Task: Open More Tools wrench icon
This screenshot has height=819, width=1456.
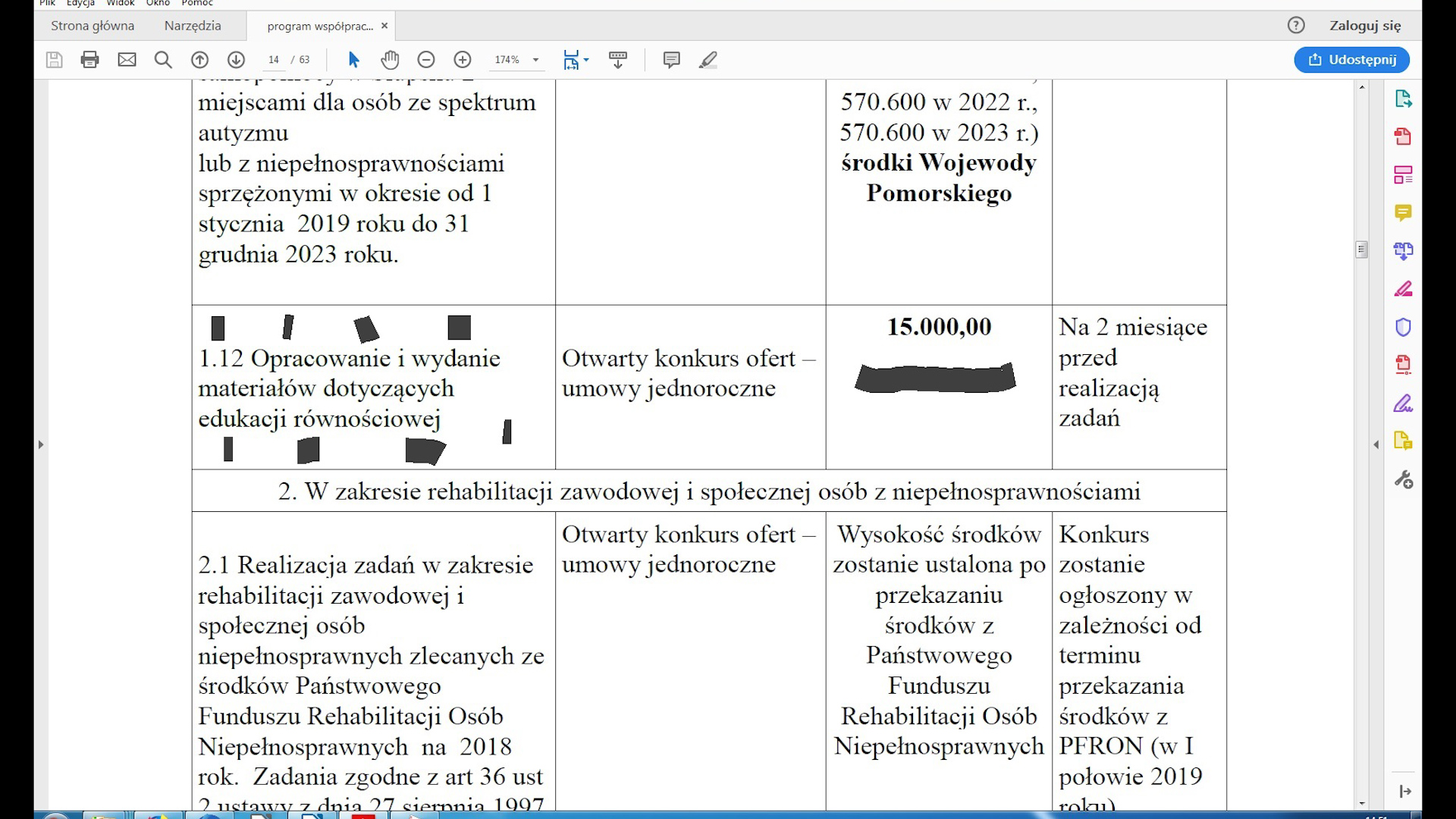Action: (1403, 479)
